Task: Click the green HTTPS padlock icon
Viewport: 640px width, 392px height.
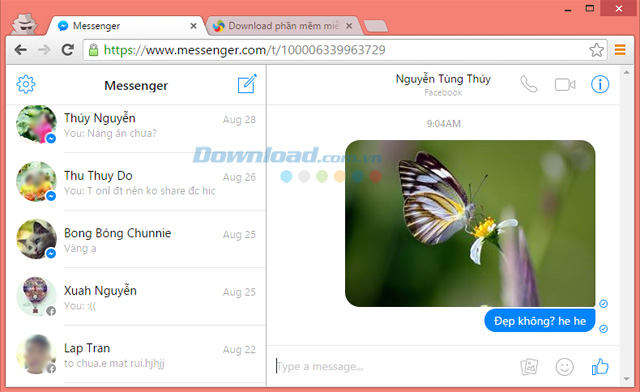Action: (x=93, y=50)
